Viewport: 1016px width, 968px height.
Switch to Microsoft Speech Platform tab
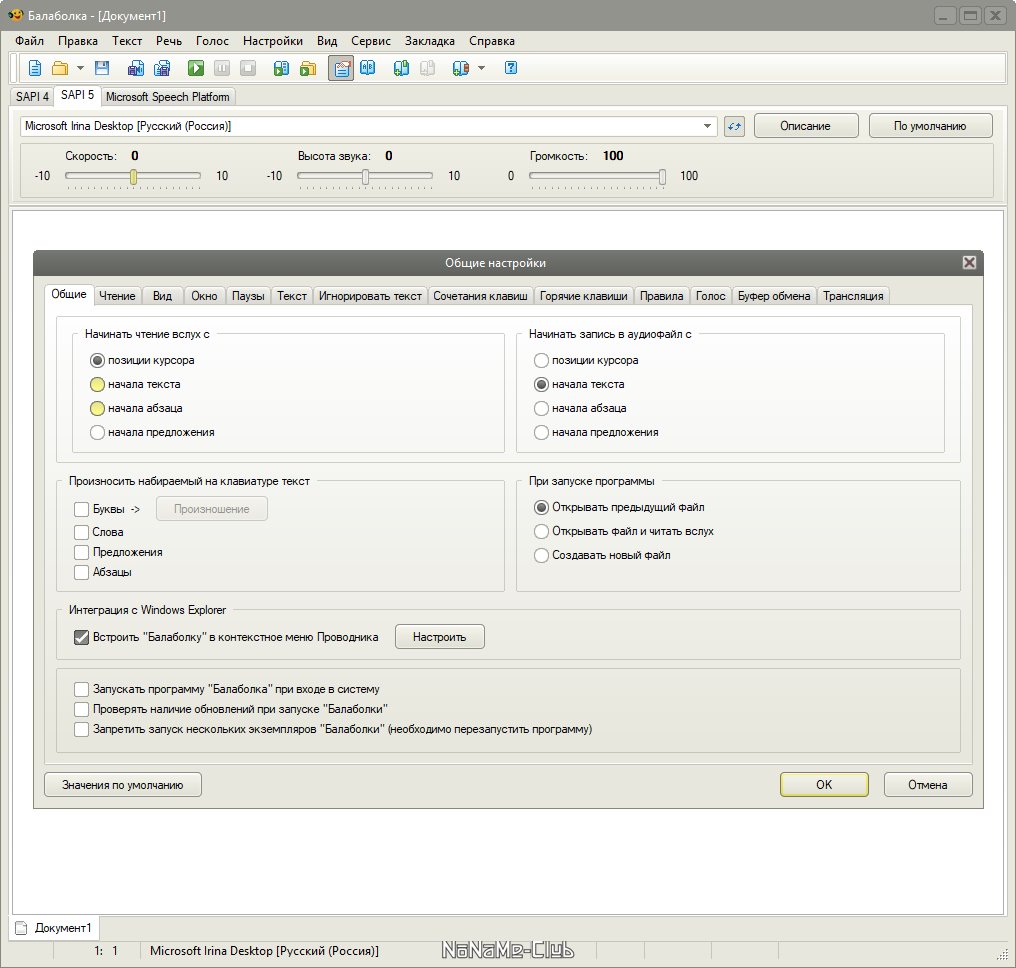[168, 97]
